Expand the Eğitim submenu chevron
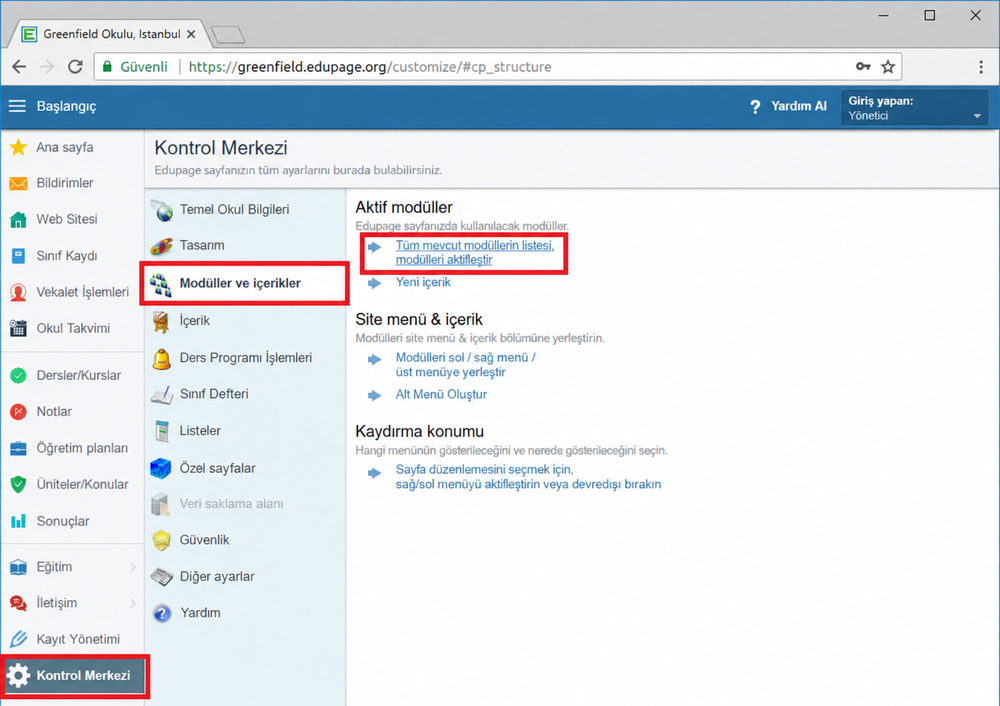This screenshot has width=1000, height=706. (133, 567)
